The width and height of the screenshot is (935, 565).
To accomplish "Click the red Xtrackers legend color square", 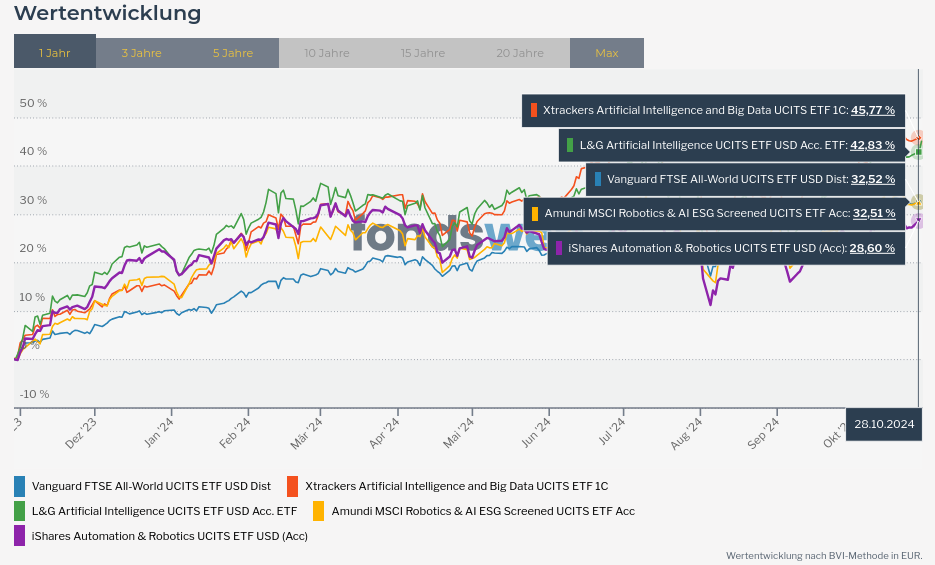I will [293, 486].
